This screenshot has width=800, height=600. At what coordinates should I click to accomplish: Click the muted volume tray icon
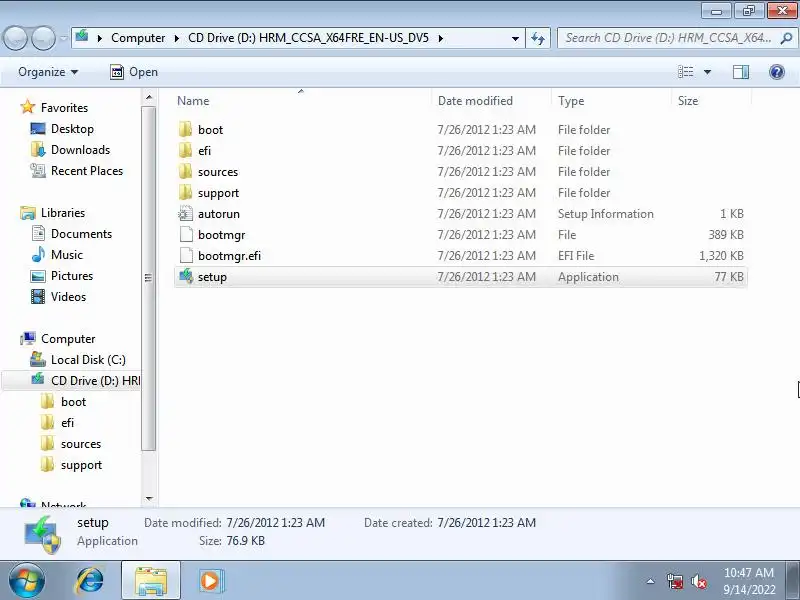698,581
